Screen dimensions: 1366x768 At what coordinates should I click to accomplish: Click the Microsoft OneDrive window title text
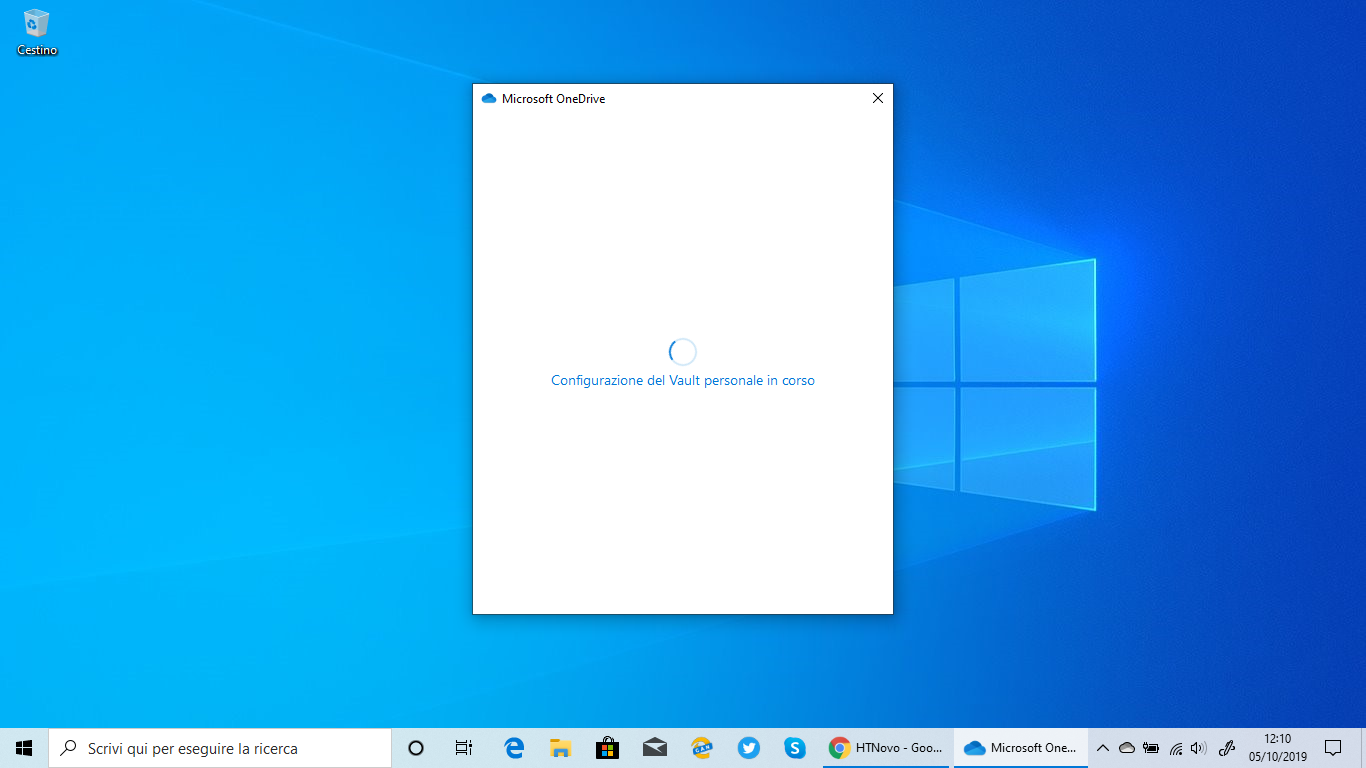(x=553, y=98)
